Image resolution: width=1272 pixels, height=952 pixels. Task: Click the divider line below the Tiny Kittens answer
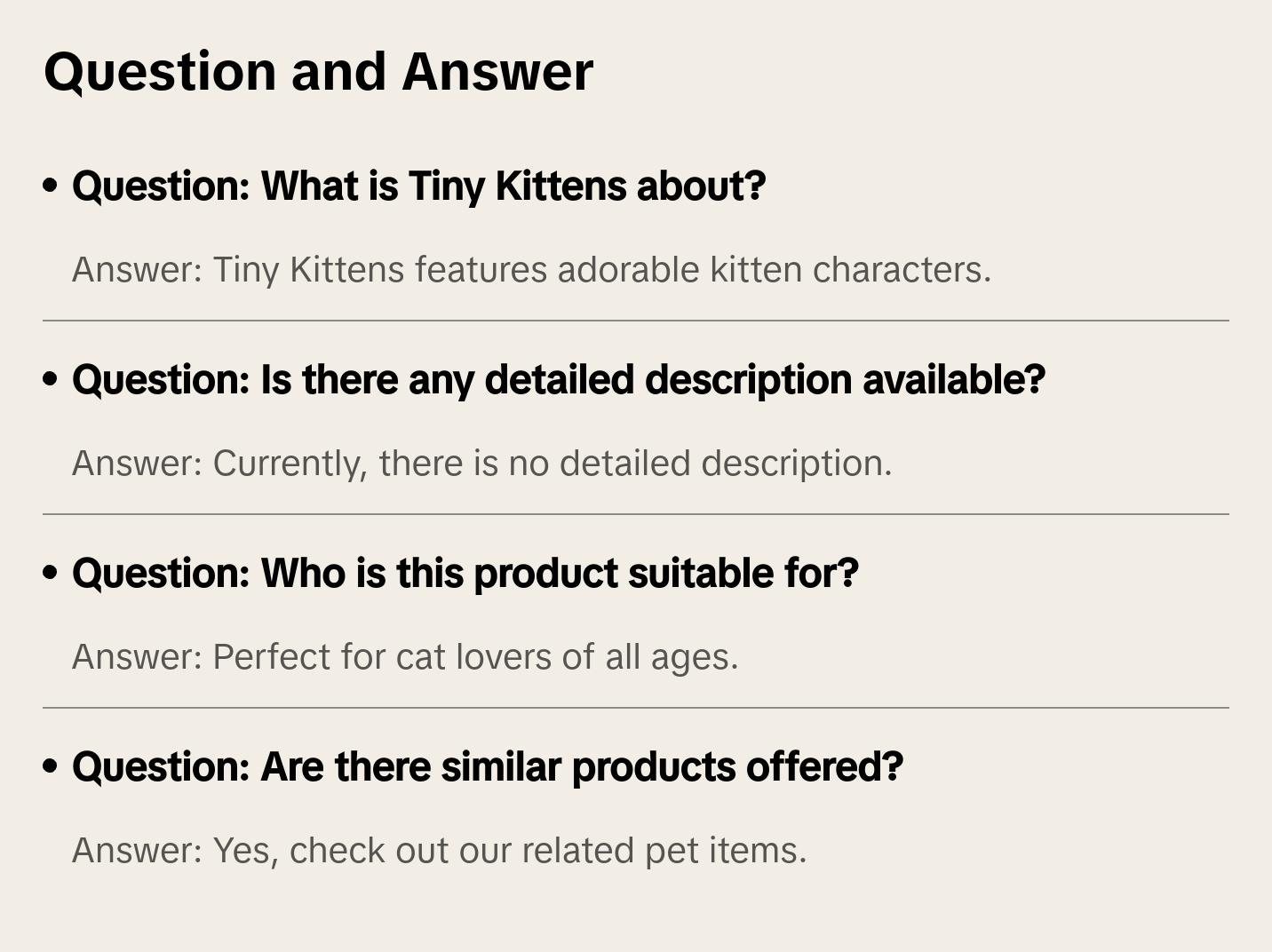click(636, 321)
